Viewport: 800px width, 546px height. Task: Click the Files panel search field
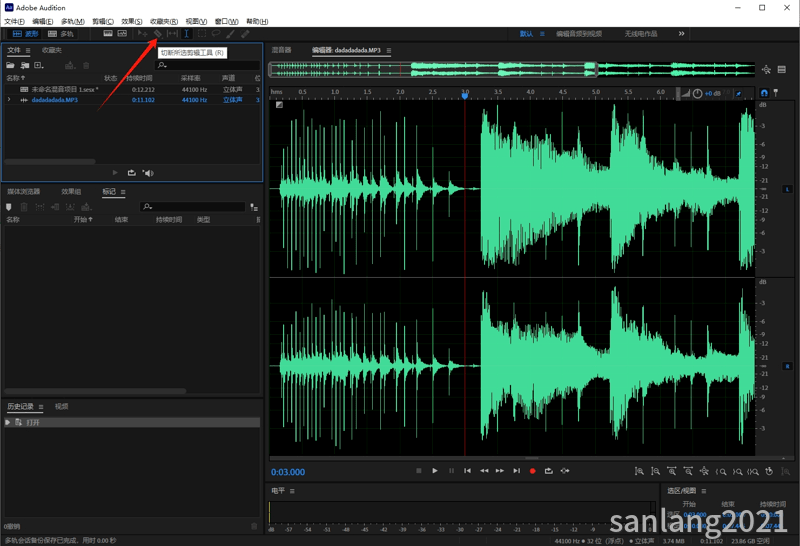pos(207,65)
